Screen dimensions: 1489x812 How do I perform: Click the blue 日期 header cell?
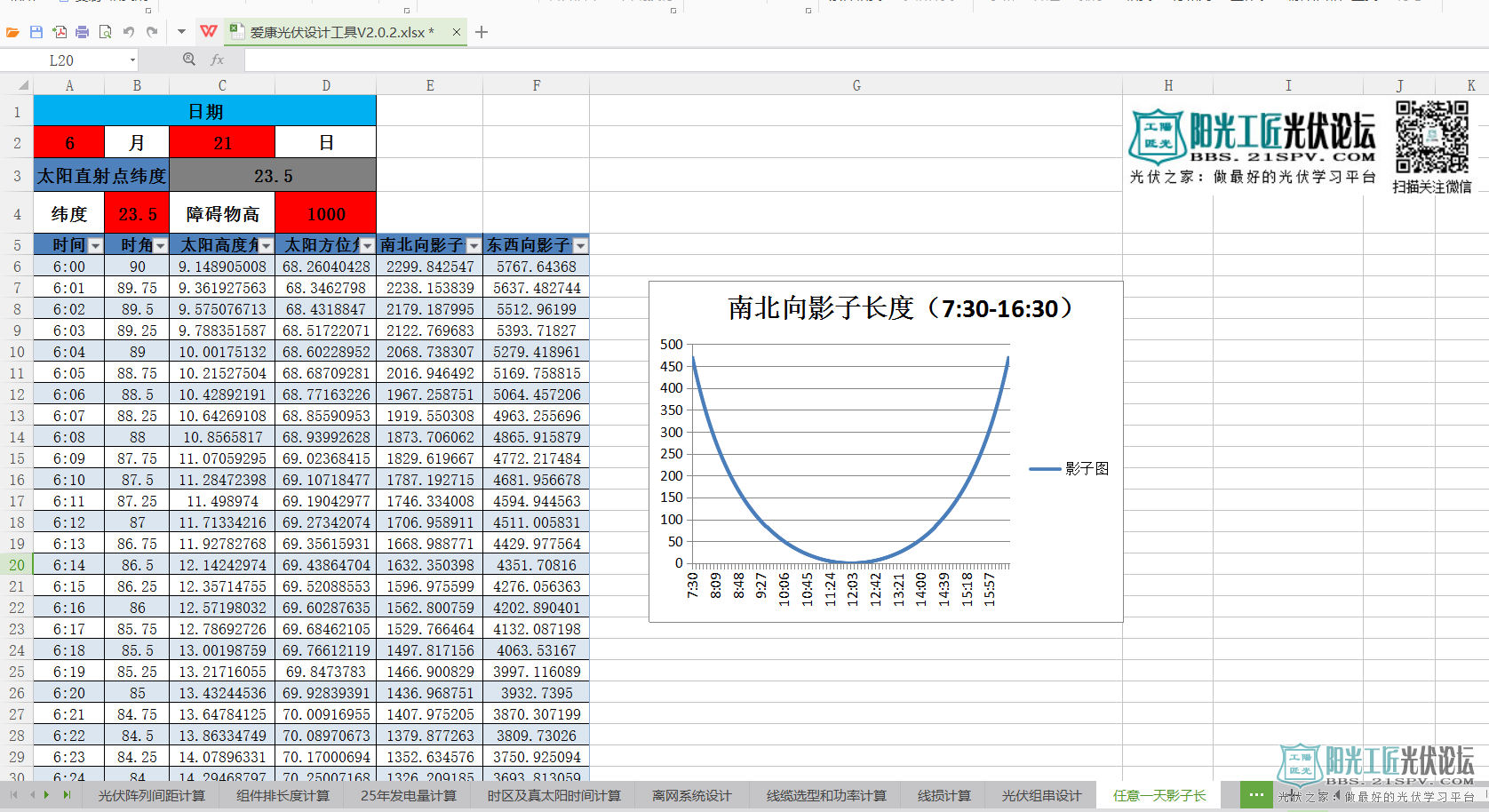205,111
